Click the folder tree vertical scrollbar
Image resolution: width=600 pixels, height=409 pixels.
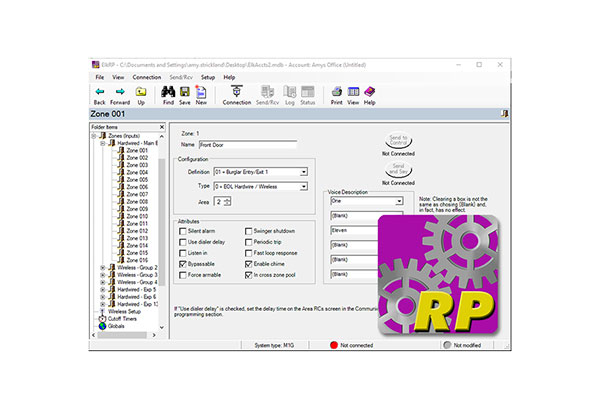[x=162, y=222]
